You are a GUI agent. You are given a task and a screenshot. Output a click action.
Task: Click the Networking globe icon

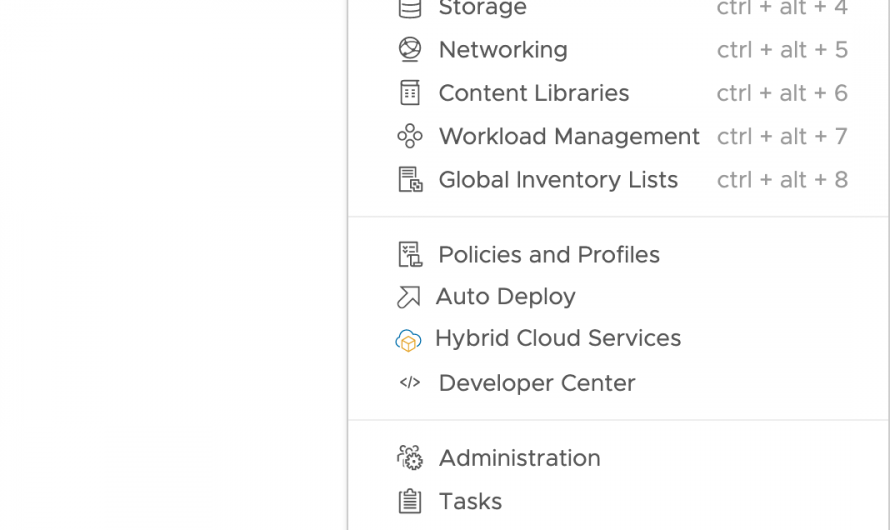[x=410, y=49]
